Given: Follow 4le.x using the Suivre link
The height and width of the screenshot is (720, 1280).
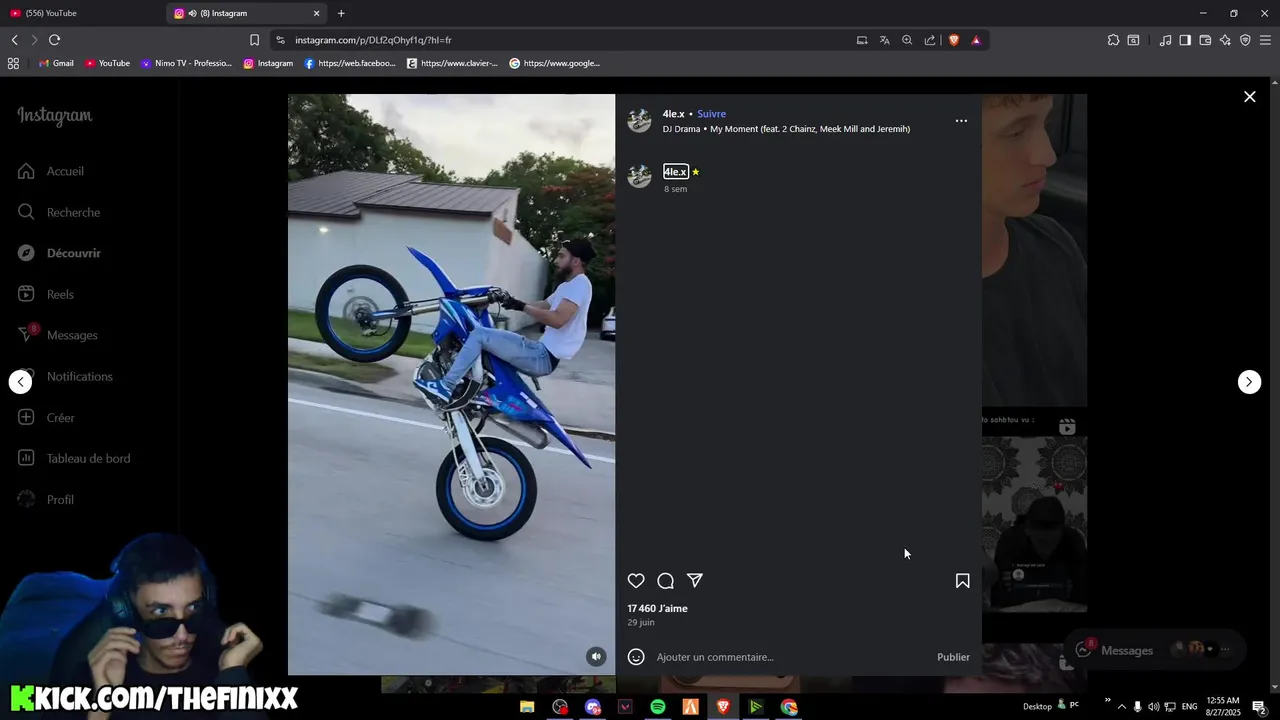Looking at the screenshot, I should 711,114.
